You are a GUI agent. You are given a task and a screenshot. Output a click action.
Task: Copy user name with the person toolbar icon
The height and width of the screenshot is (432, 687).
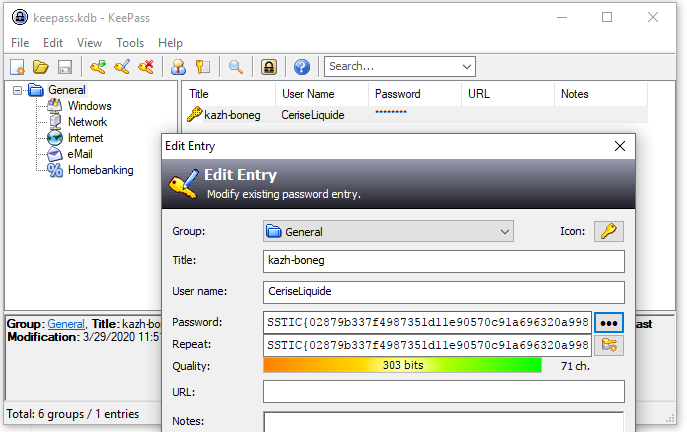pyautogui.click(x=178, y=67)
